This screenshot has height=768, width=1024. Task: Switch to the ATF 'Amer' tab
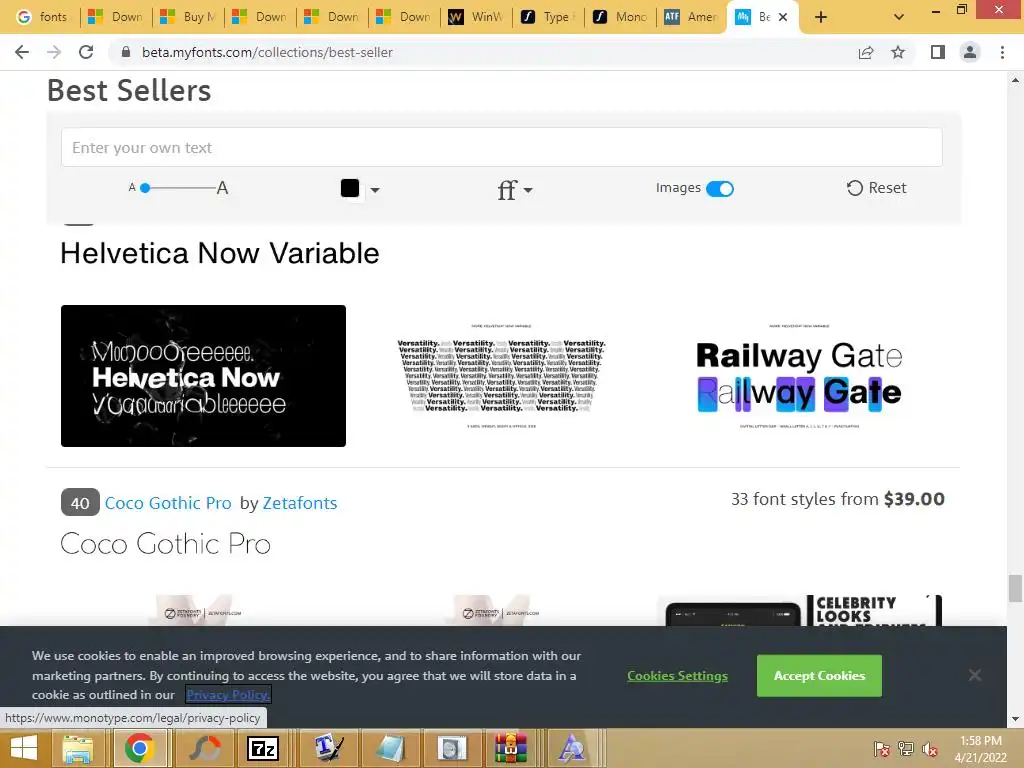click(x=692, y=17)
